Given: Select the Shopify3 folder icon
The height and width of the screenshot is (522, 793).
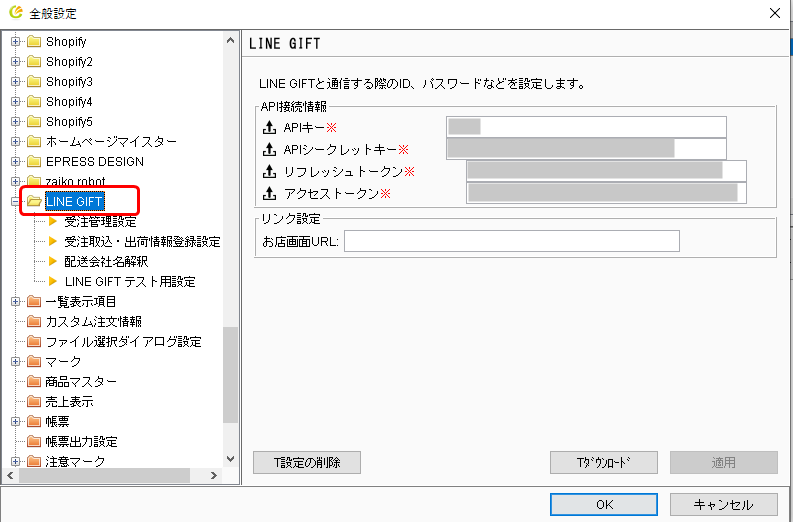Looking at the screenshot, I should tap(34, 81).
